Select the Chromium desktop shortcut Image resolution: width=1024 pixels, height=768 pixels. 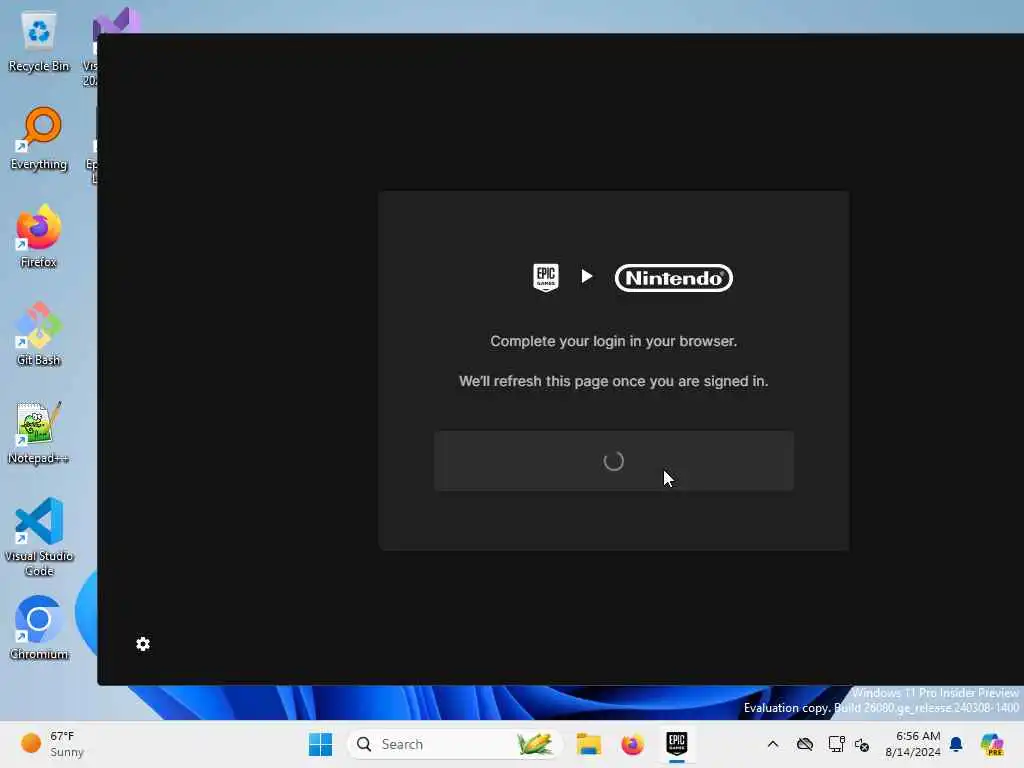(39, 628)
